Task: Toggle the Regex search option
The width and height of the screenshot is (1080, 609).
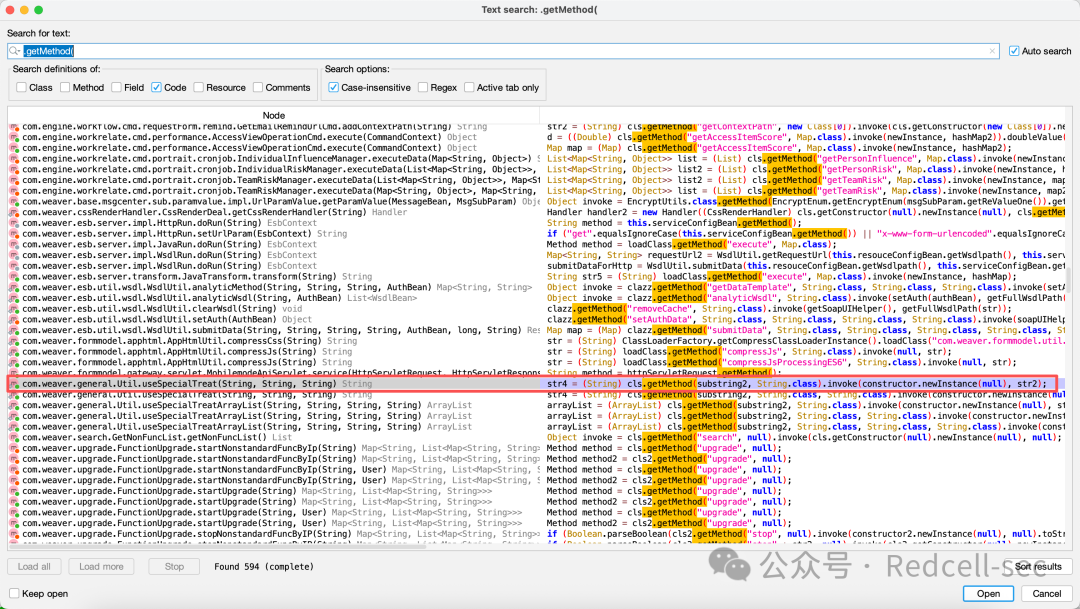Action: click(x=423, y=87)
